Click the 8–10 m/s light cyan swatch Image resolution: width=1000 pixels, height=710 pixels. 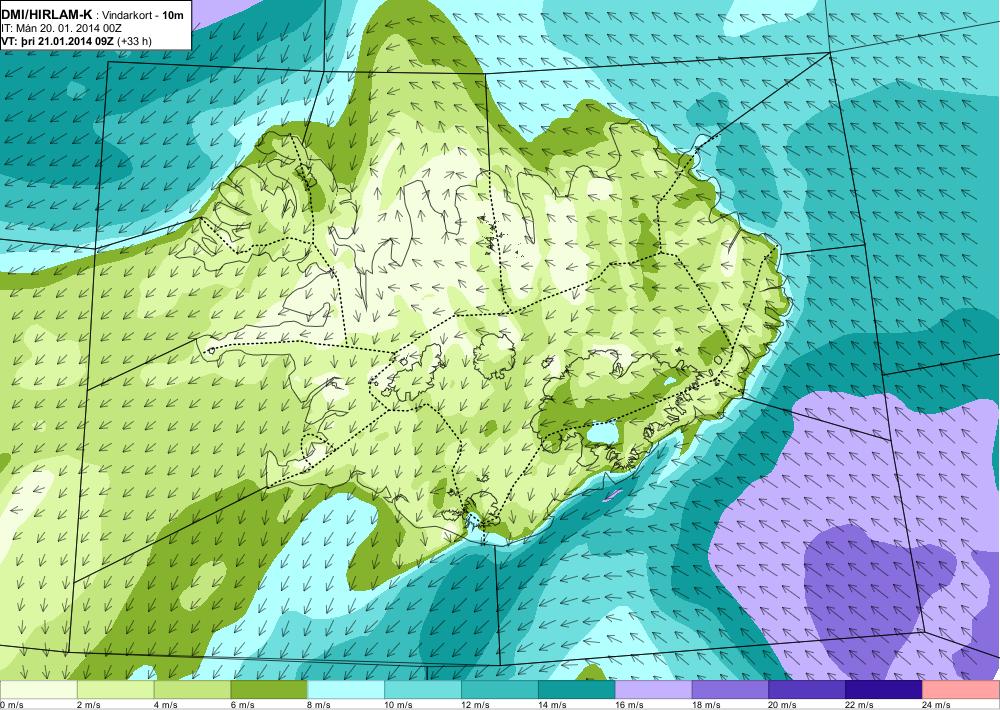(346, 690)
